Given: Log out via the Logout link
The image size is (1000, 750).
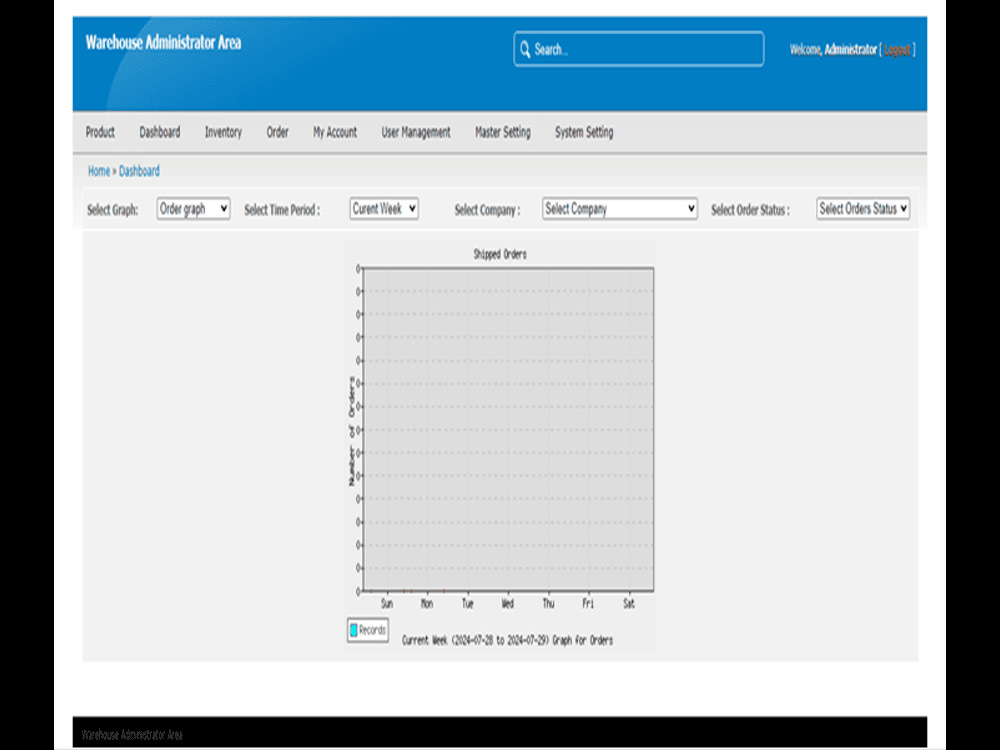Looking at the screenshot, I should tap(897, 50).
